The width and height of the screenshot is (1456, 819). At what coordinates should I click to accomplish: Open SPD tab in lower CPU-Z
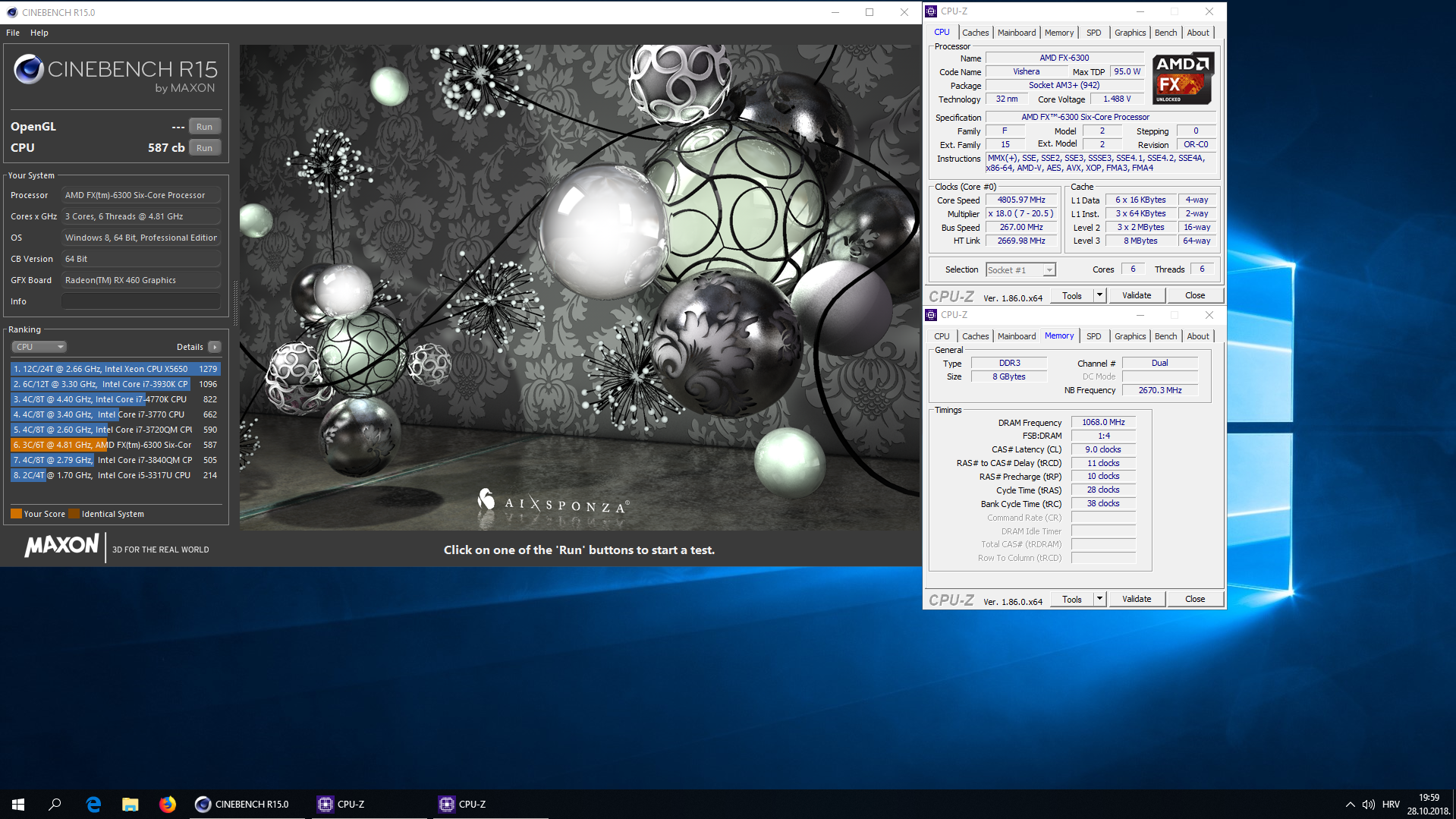(x=1093, y=336)
